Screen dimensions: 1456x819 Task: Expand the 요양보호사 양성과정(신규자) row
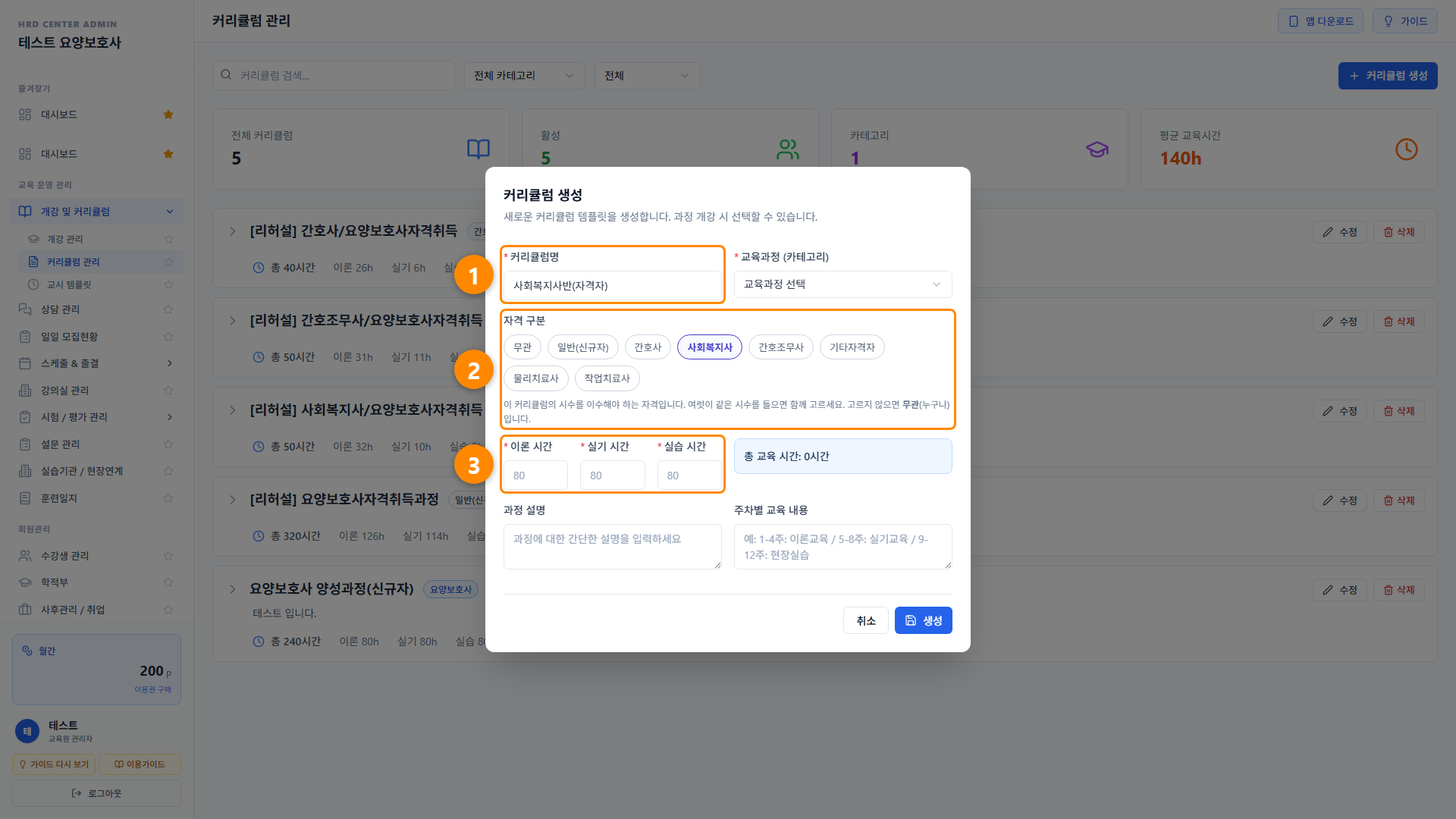tap(233, 589)
